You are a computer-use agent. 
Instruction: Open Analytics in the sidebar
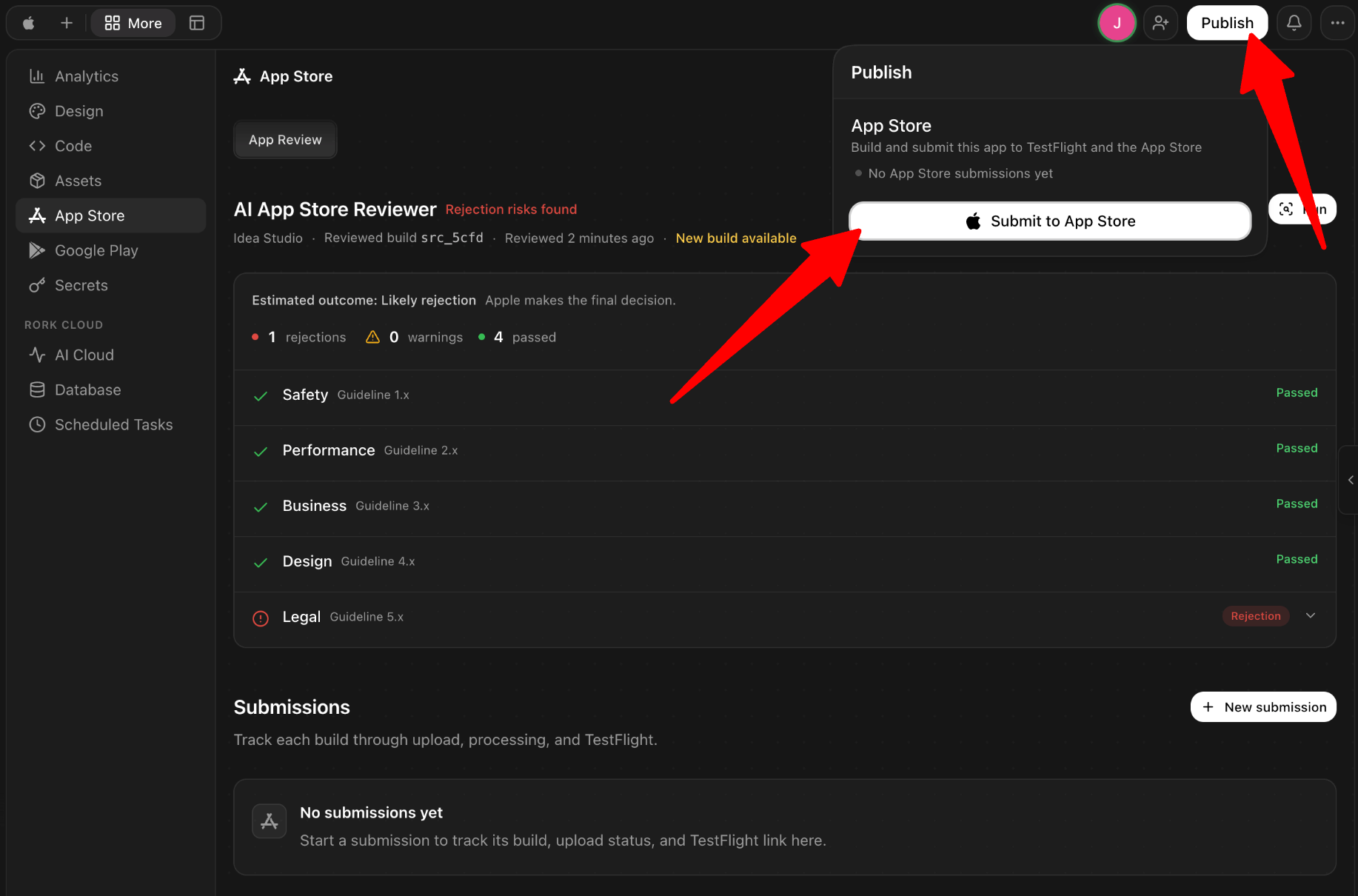tap(110, 76)
